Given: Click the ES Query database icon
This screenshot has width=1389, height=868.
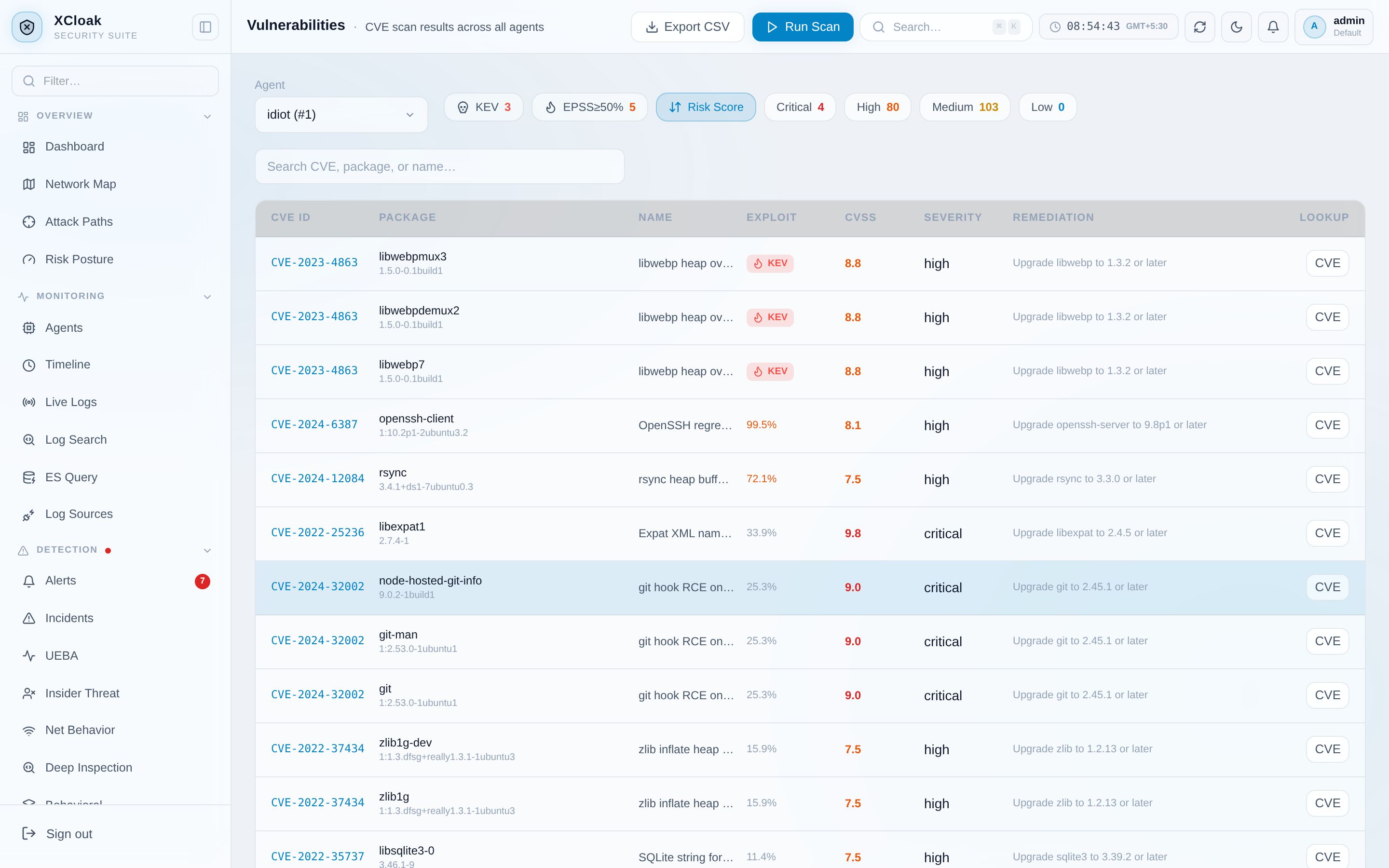Looking at the screenshot, I should click(29, 477).
